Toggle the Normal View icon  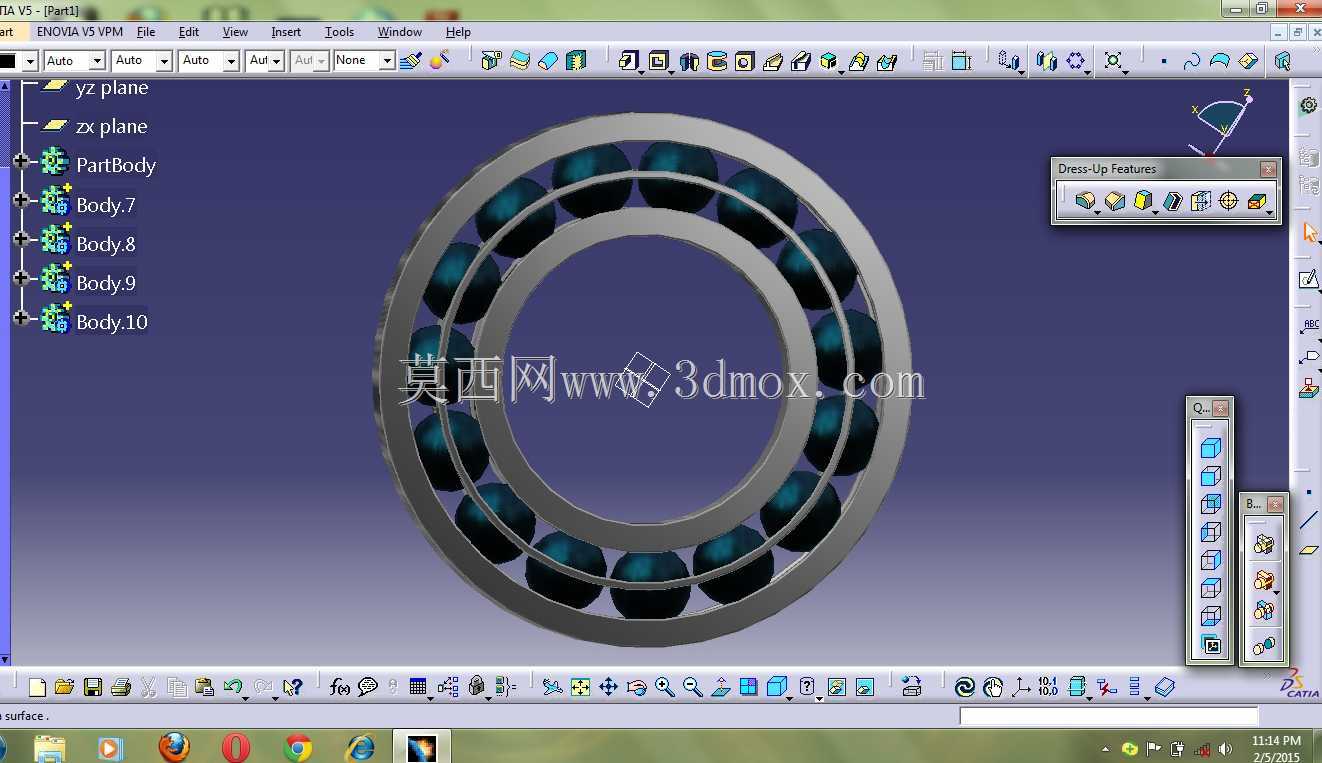pos(720,687)
